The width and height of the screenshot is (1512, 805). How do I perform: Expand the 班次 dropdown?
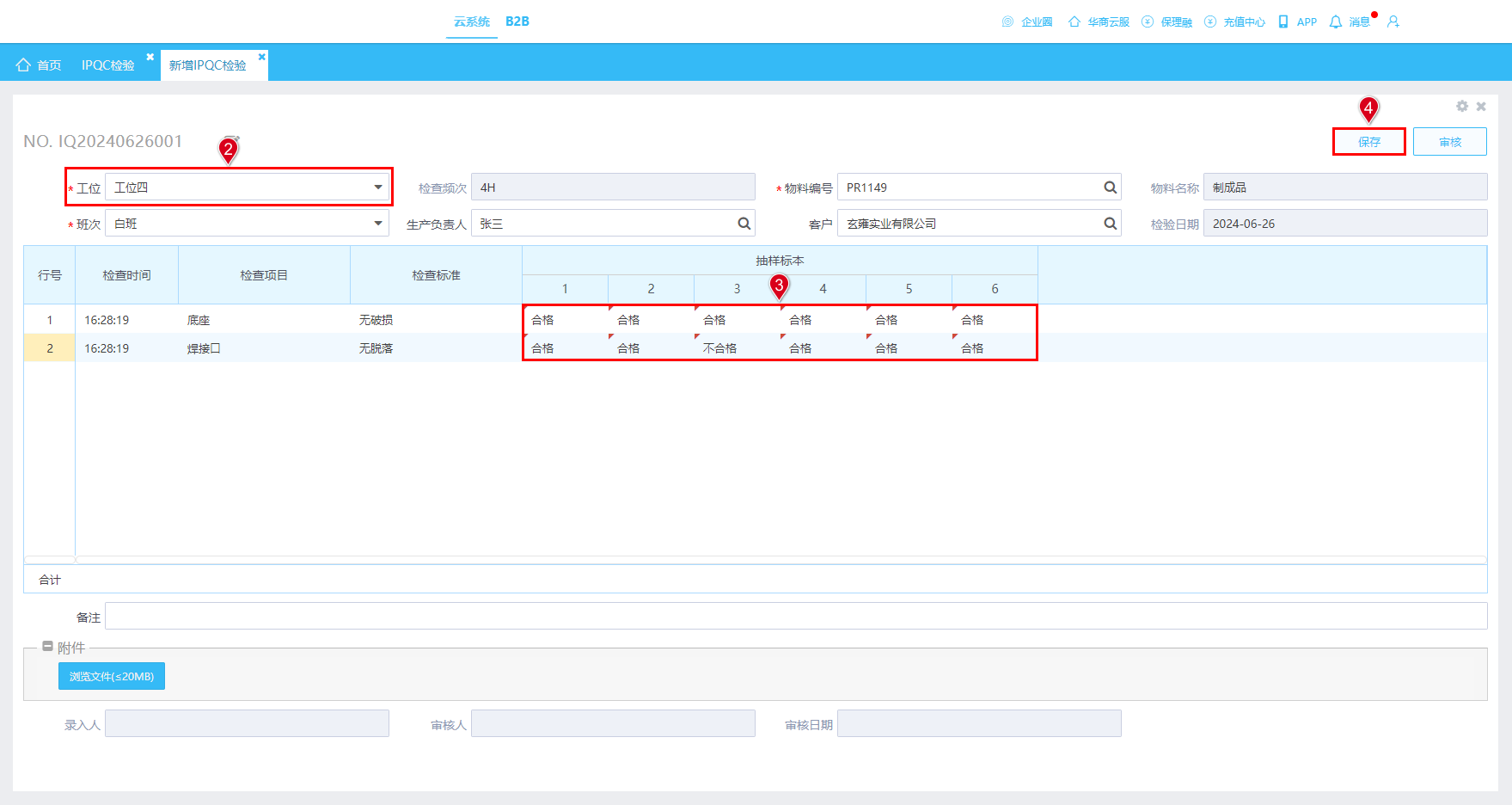point(378,224)
